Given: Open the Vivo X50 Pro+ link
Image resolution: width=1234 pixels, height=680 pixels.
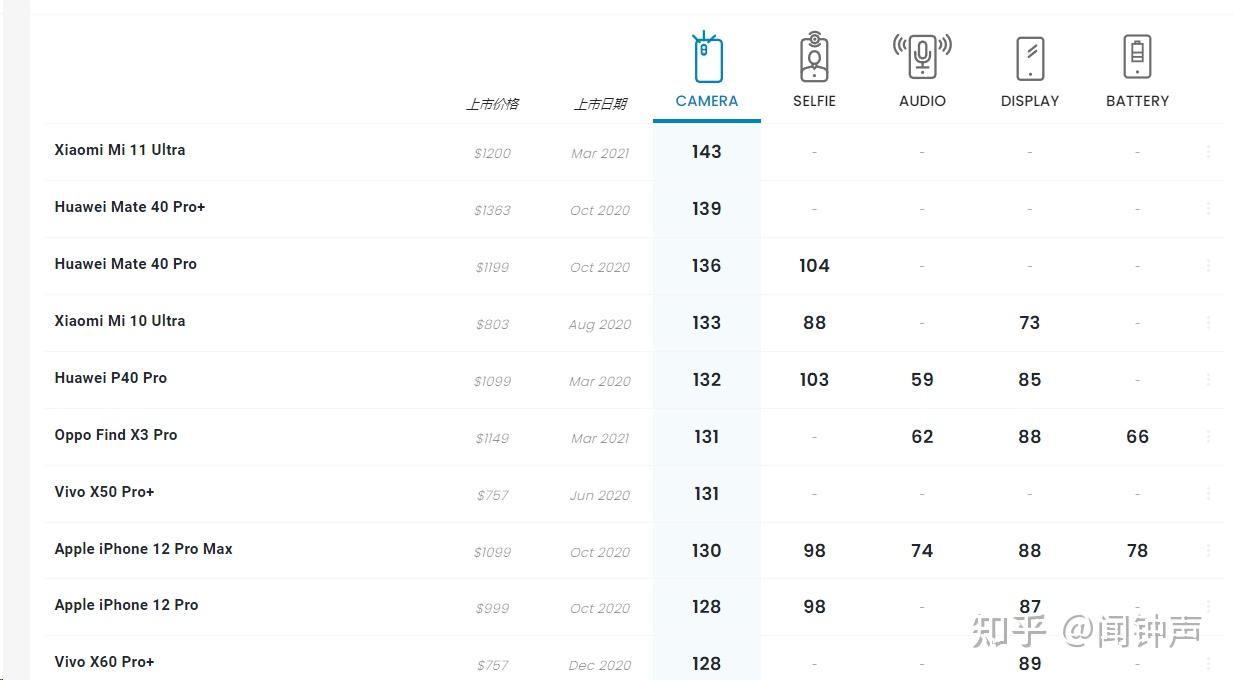Looking at the screenshot, I should coord(104,492).
